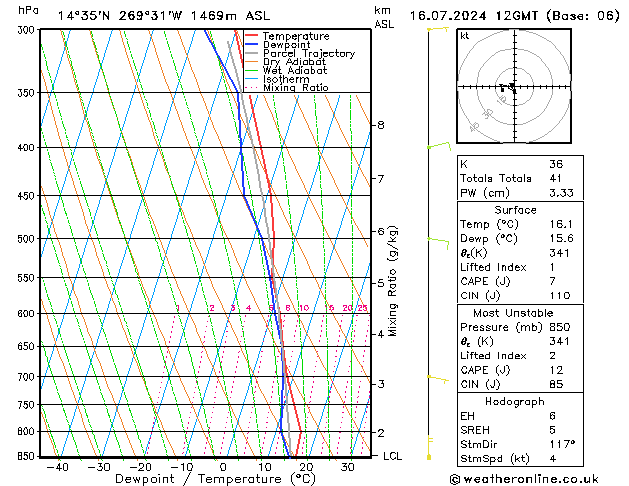Click the Wet Adiabat legend entry
The height and width of the screenshot is (486, 629).
(295, 71)
